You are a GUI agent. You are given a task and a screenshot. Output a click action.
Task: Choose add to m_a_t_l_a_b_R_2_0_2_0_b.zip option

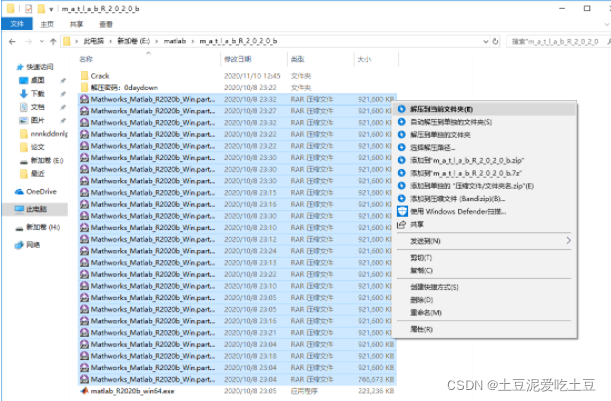[485, 160]
